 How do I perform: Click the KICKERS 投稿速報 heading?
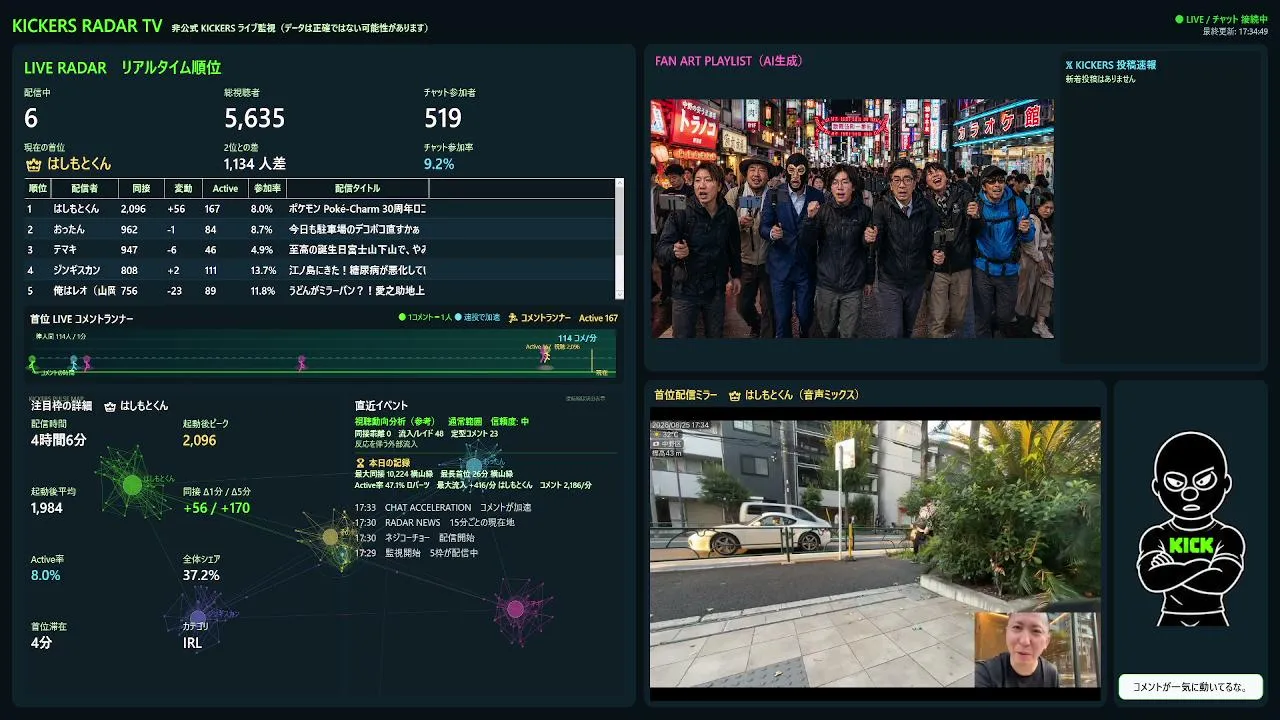1115,65
